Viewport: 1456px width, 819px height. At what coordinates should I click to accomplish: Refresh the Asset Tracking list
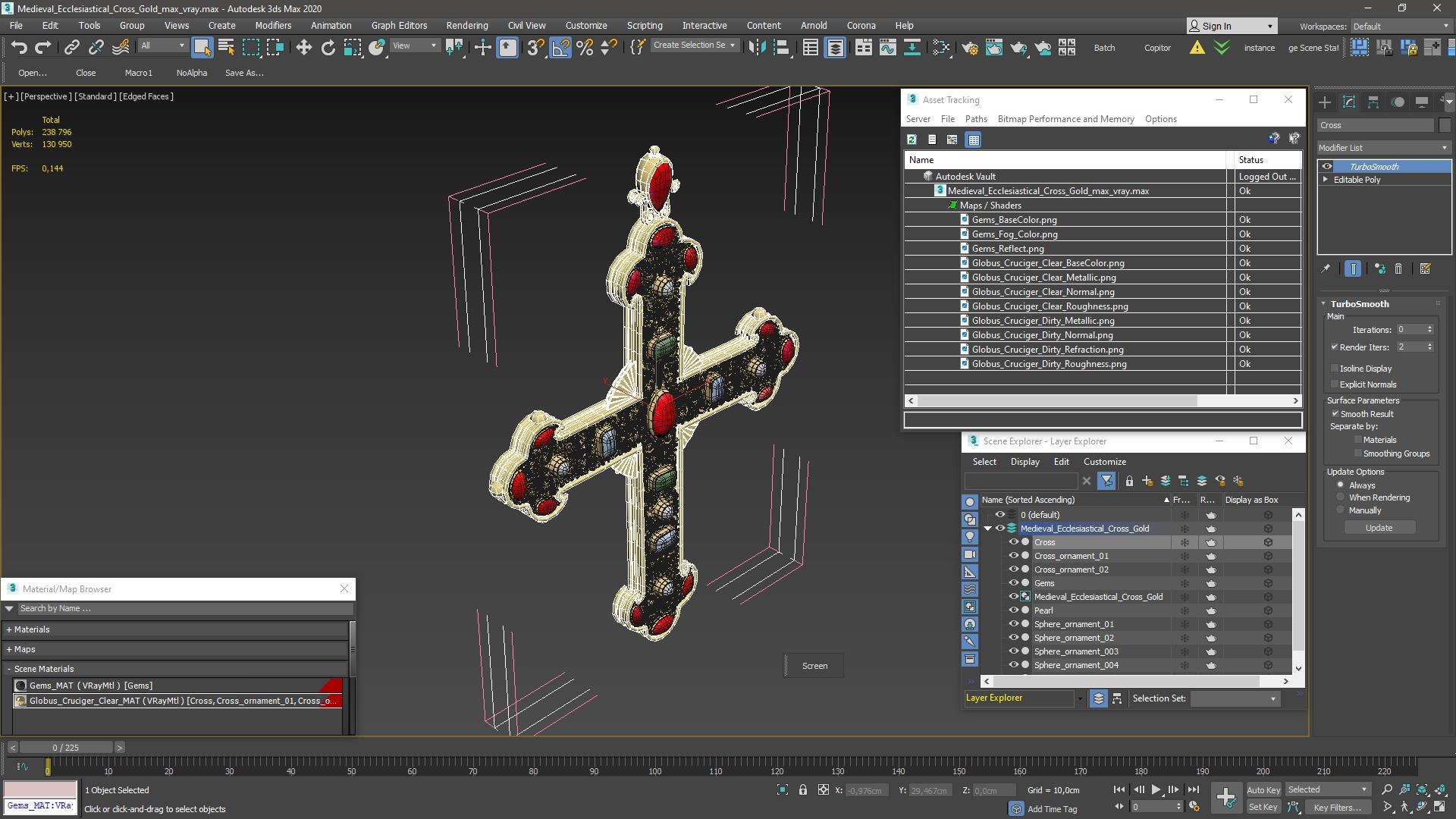(912, 140)
